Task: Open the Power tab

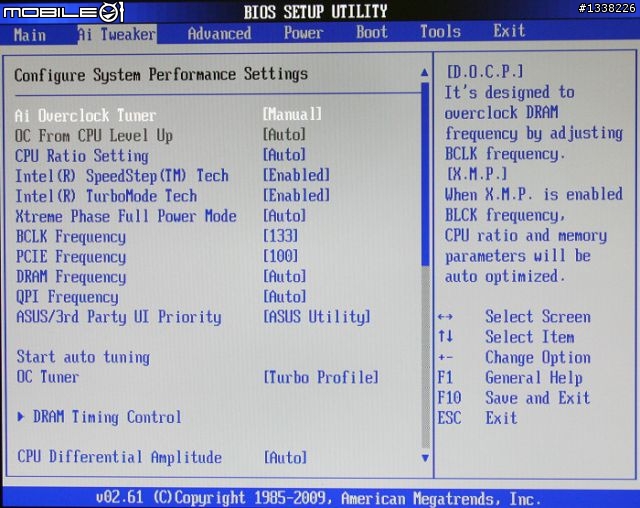Action: tap(303, 33)
